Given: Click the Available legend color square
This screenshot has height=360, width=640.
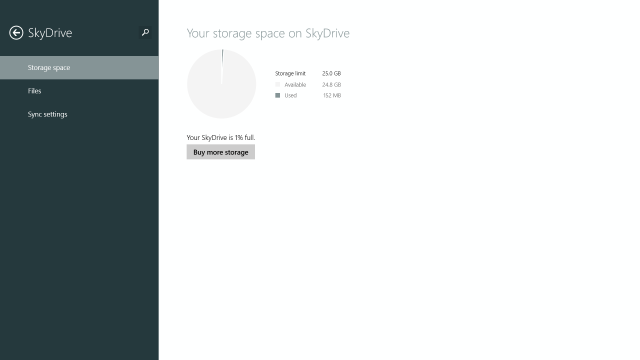Looking at the screenshot, I should pyautogui.click(x=278, y=84).
